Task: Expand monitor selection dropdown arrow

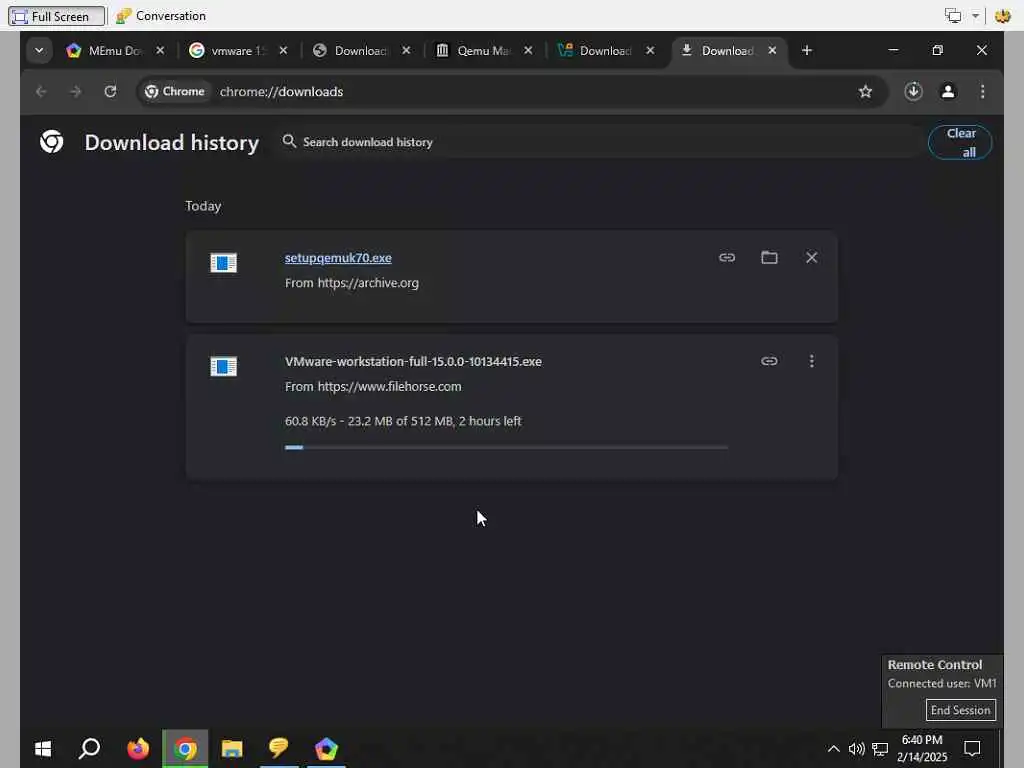Action: (975, 16)
